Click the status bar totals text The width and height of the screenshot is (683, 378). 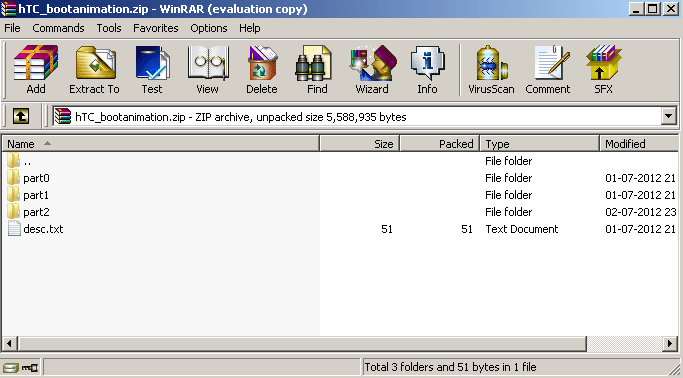click(450, 367)
